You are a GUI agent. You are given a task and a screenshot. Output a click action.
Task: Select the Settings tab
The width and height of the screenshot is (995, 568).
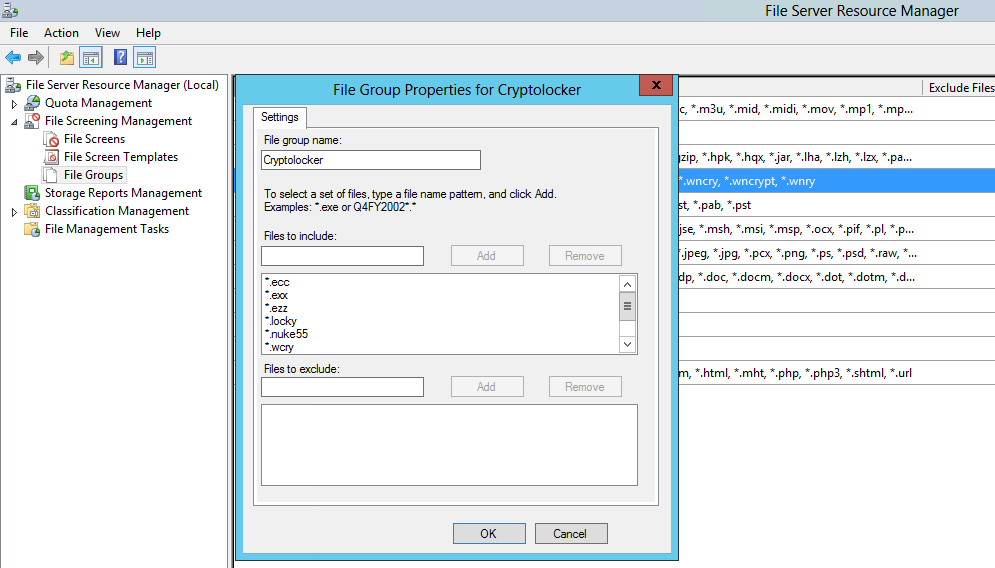(280, 117)
